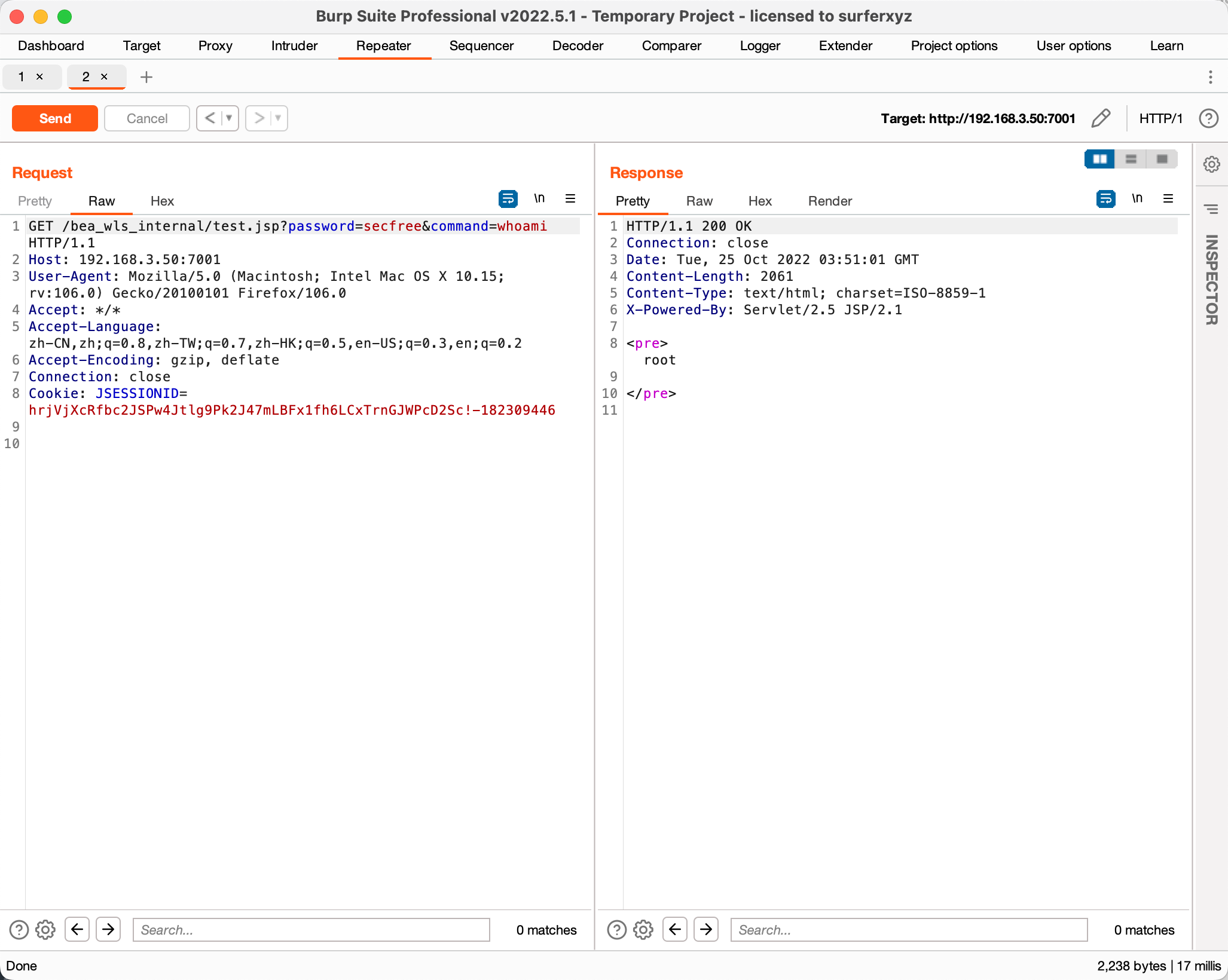Add a new Repeater tab with plus
Screen dimensions: 1228x980
click(146, 77)
